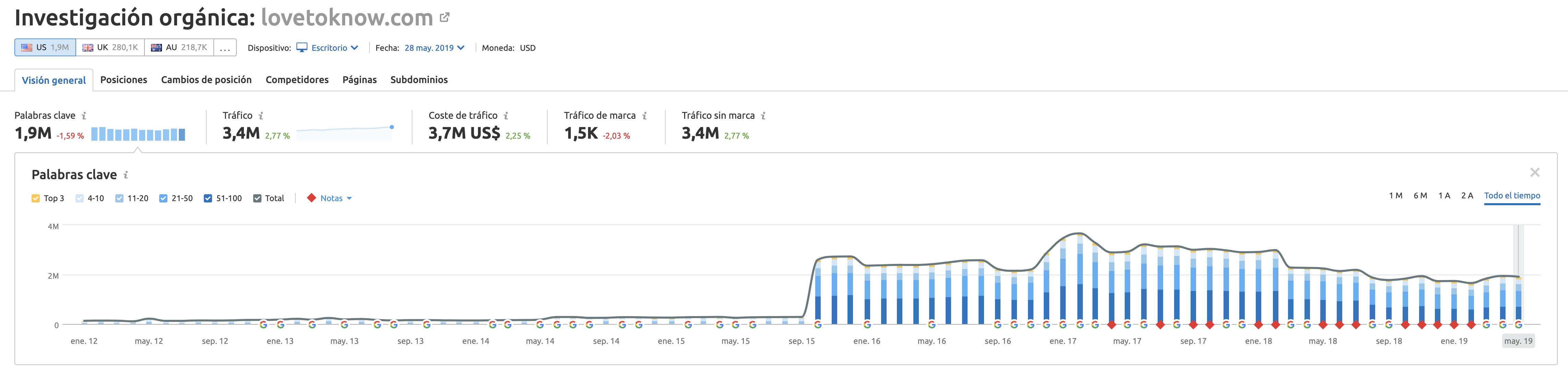The height and width of the screenshot is (372, 1568).
Task: Toggle the 51-100 checkbox
Action: pos(208,198)
